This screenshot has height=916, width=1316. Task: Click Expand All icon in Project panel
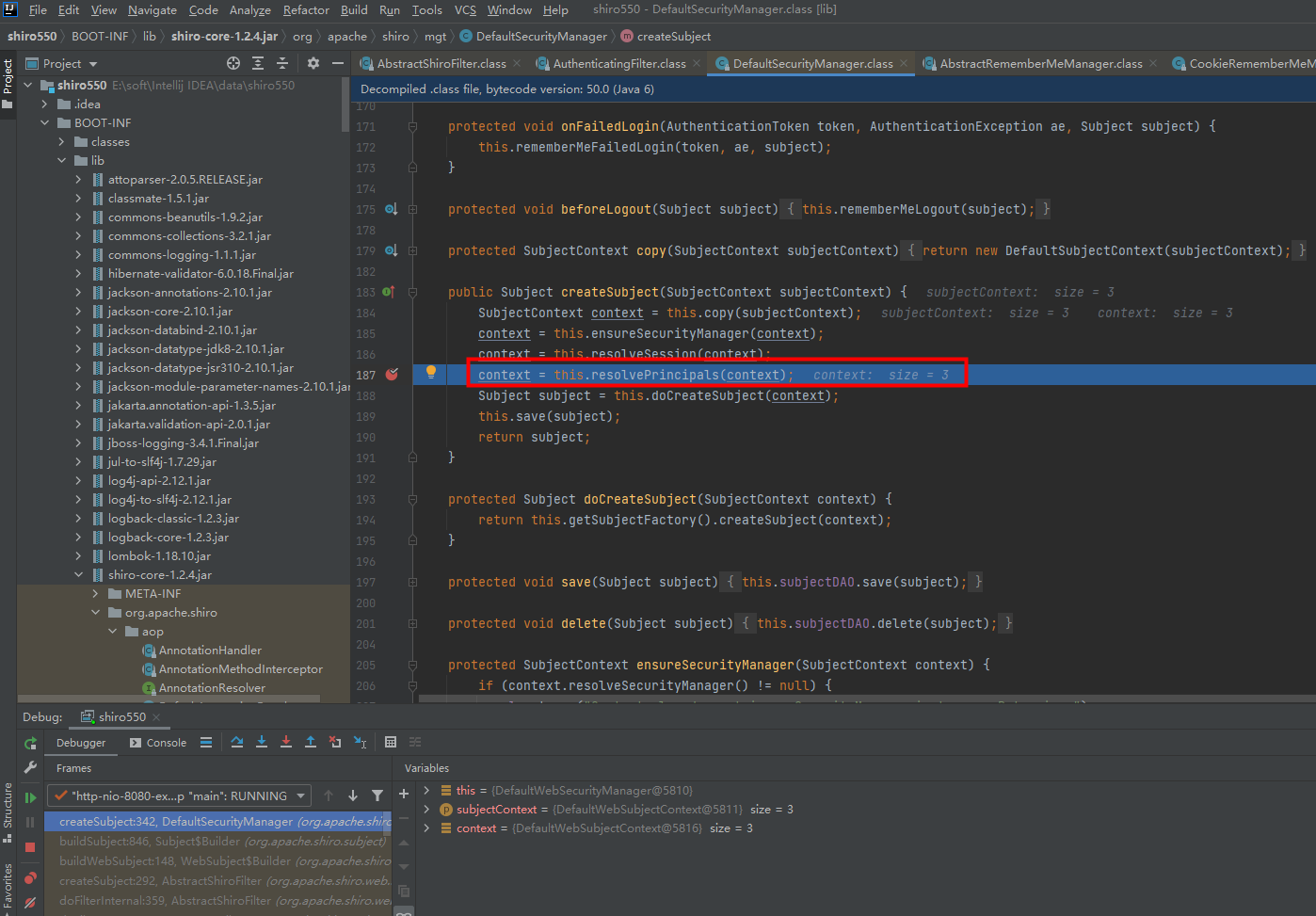tap(258, 63)
